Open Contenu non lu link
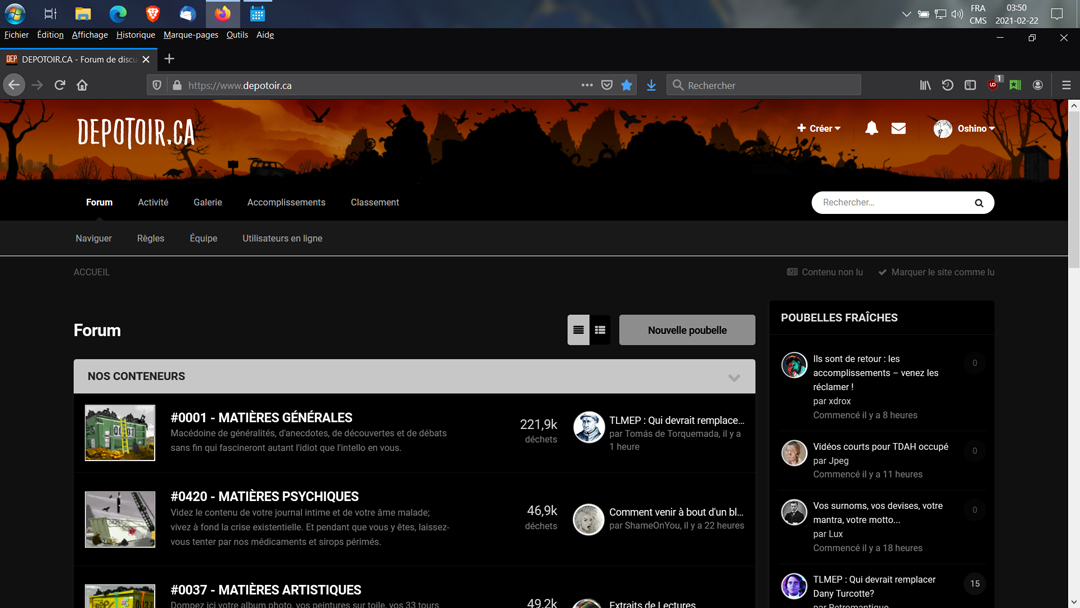The image size is (1080, 608). pos(824,272)
